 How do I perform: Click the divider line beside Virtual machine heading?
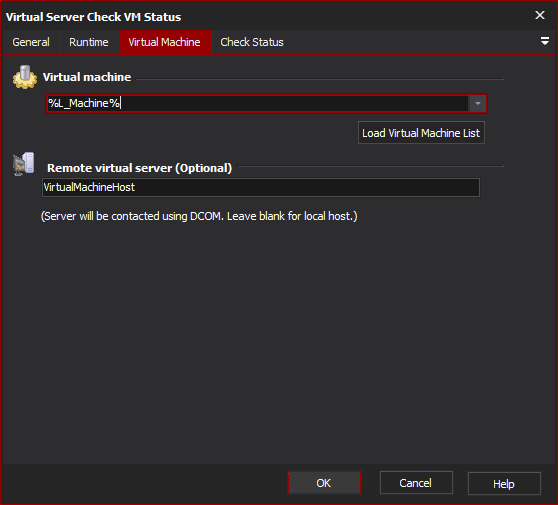(x=320, y=79)
